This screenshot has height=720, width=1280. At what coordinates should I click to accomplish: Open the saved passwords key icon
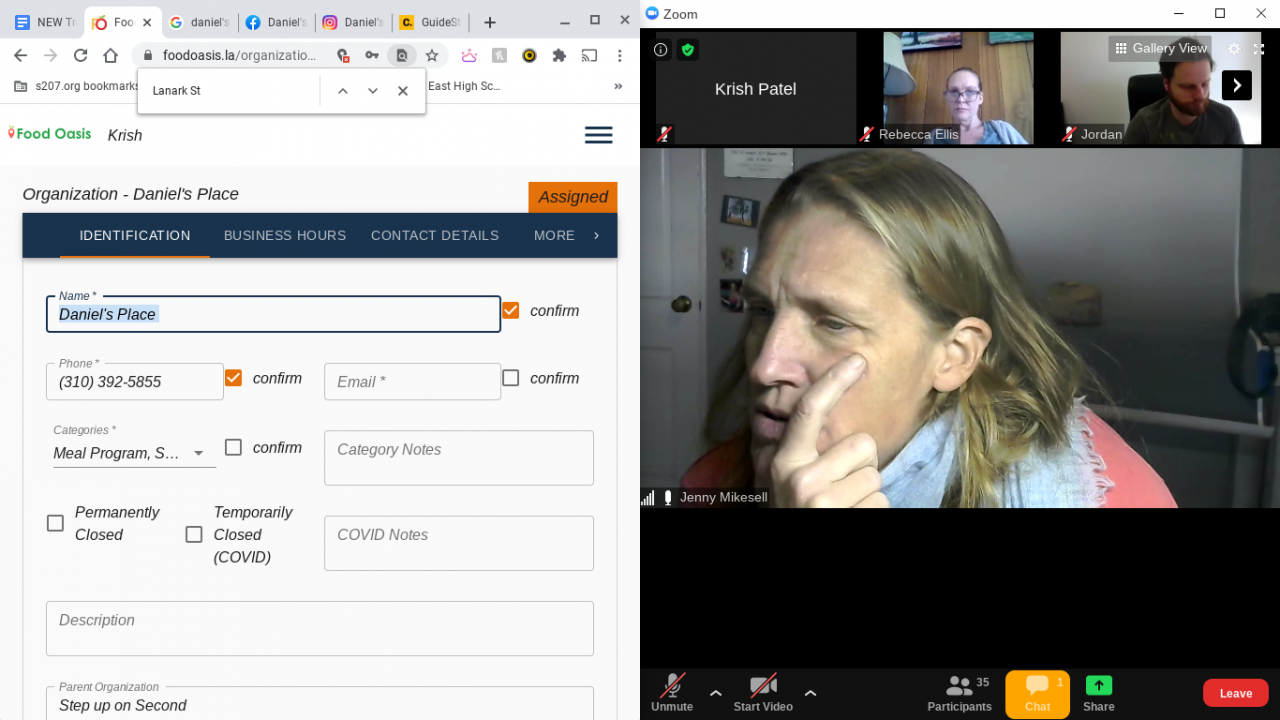click(x=372, y=56)
